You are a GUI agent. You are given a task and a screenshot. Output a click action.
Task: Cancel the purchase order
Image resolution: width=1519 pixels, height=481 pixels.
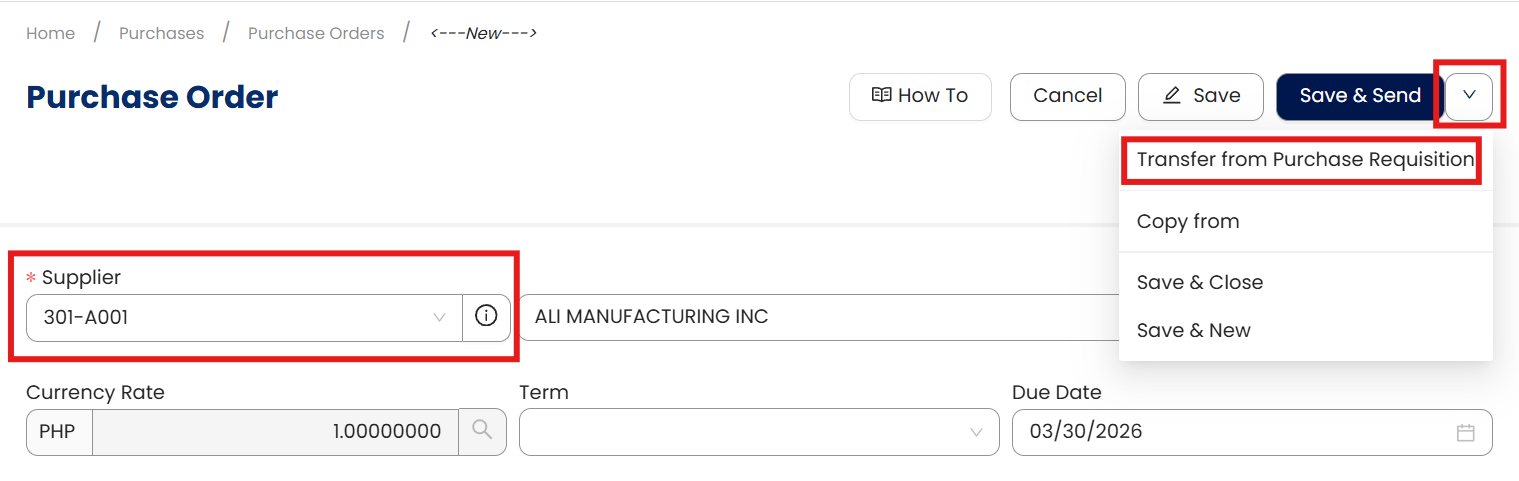(x=1067, y=96)
